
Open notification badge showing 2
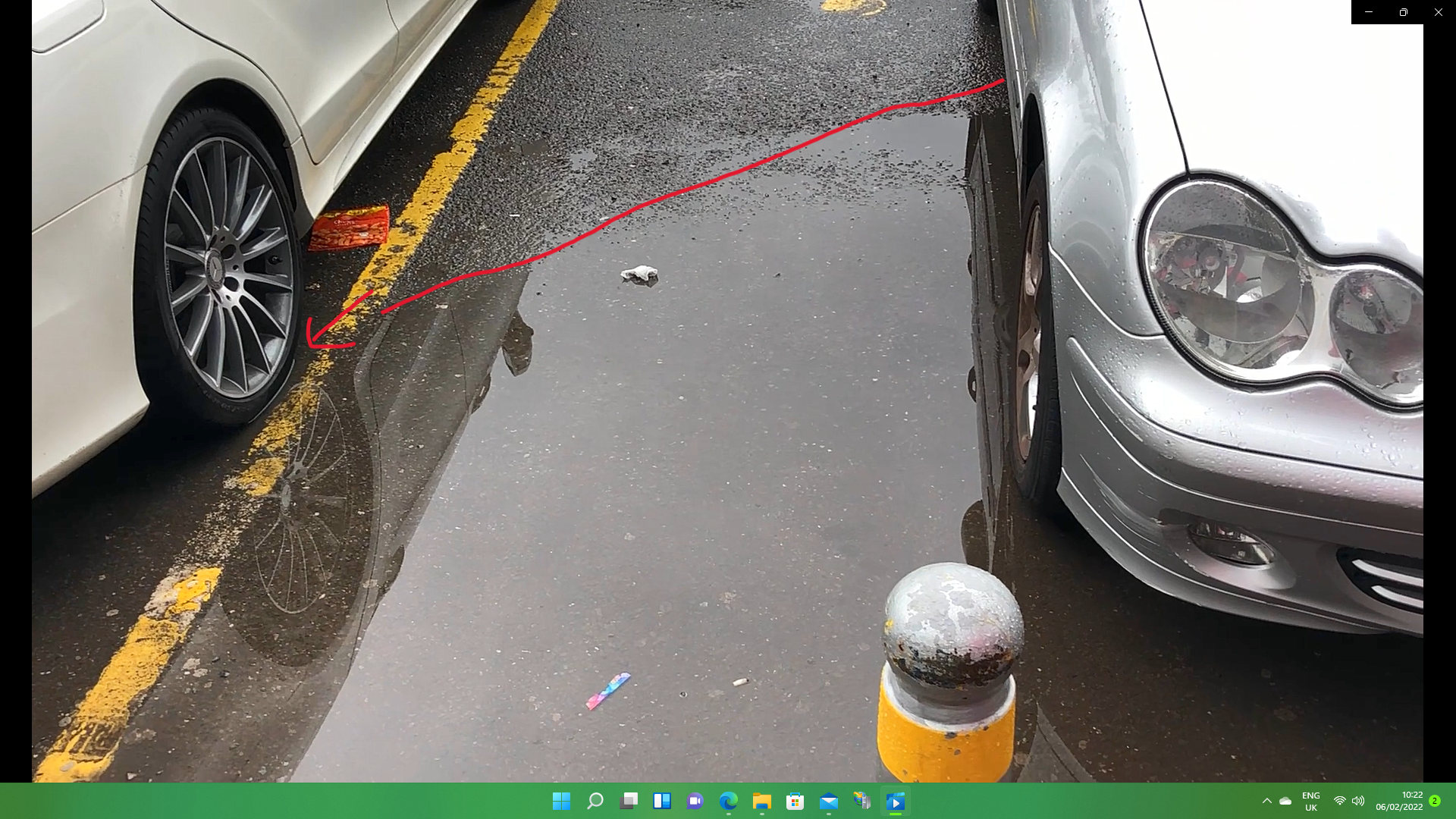1435,801
